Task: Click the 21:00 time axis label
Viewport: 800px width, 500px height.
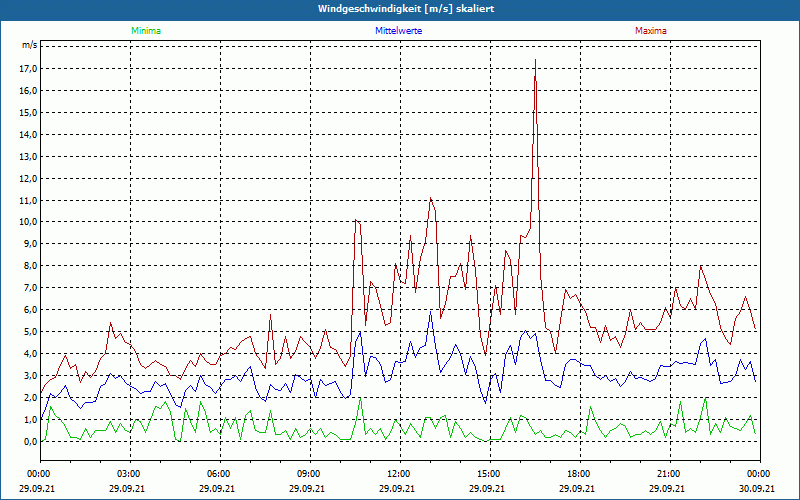Action: tap(670, 473)
